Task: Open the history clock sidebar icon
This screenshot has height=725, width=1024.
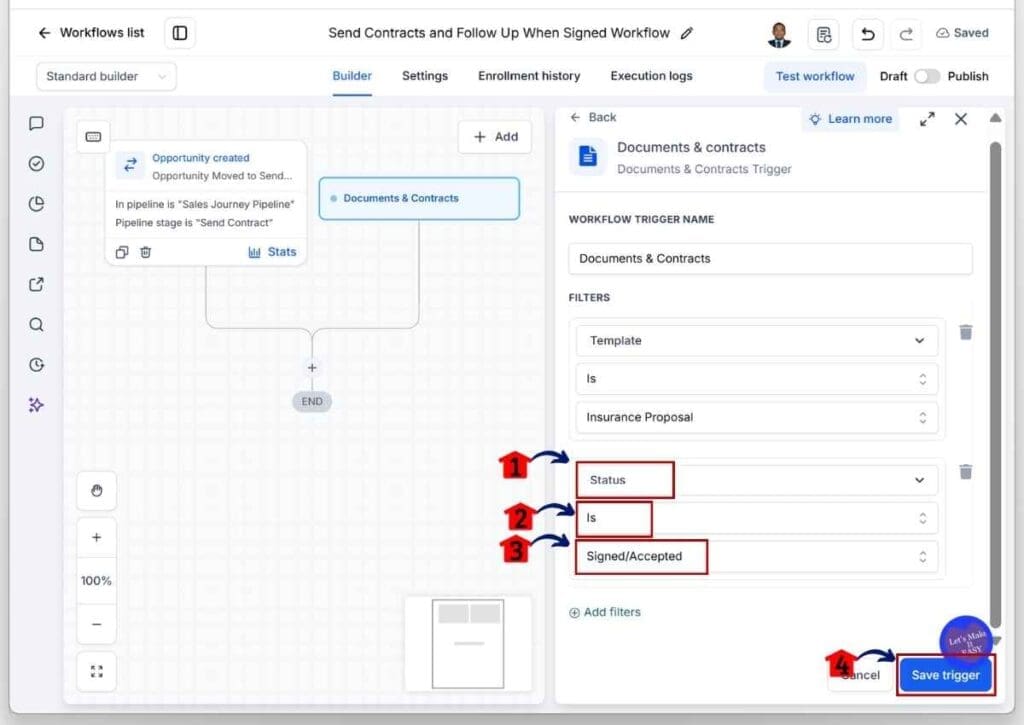Action: click(37, 364)
